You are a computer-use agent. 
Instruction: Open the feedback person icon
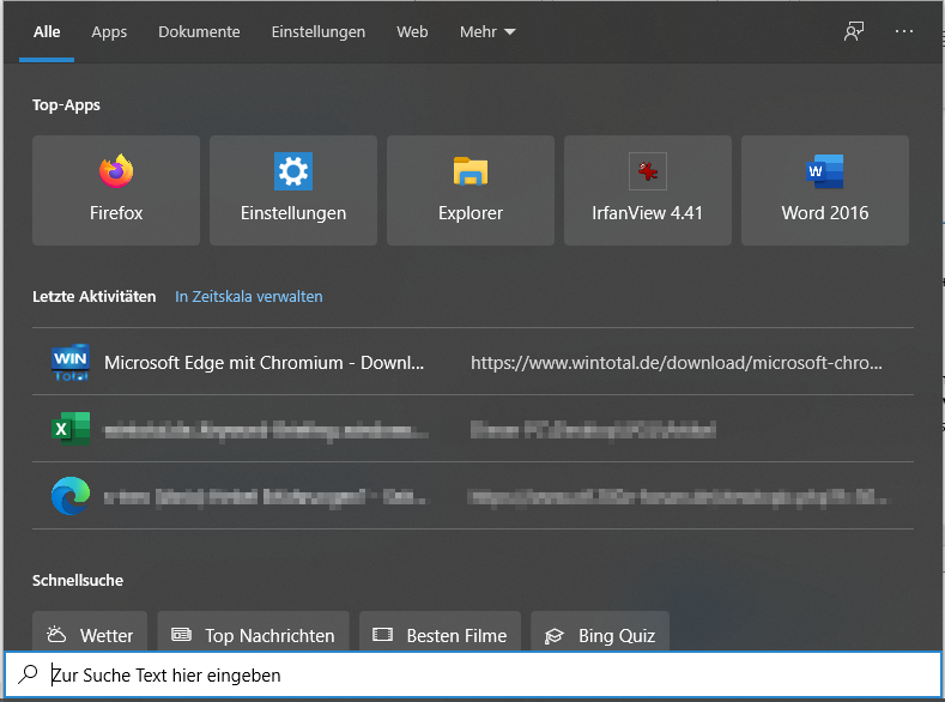[x=853, y=31]
